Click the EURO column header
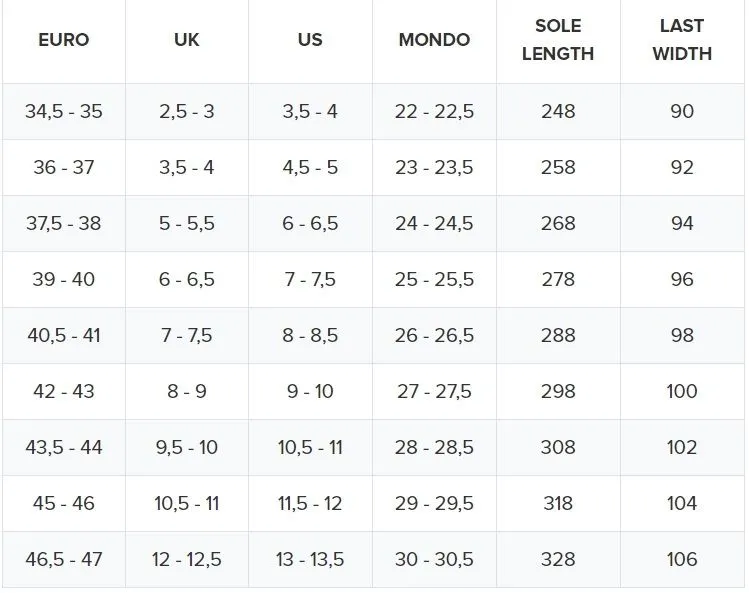 [x=64, y=41]
